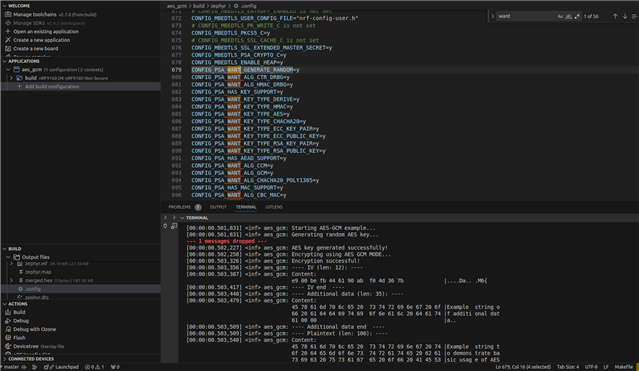639x371 pixels.
Task: Collapse the BUILD section
Action: [4, 249]
